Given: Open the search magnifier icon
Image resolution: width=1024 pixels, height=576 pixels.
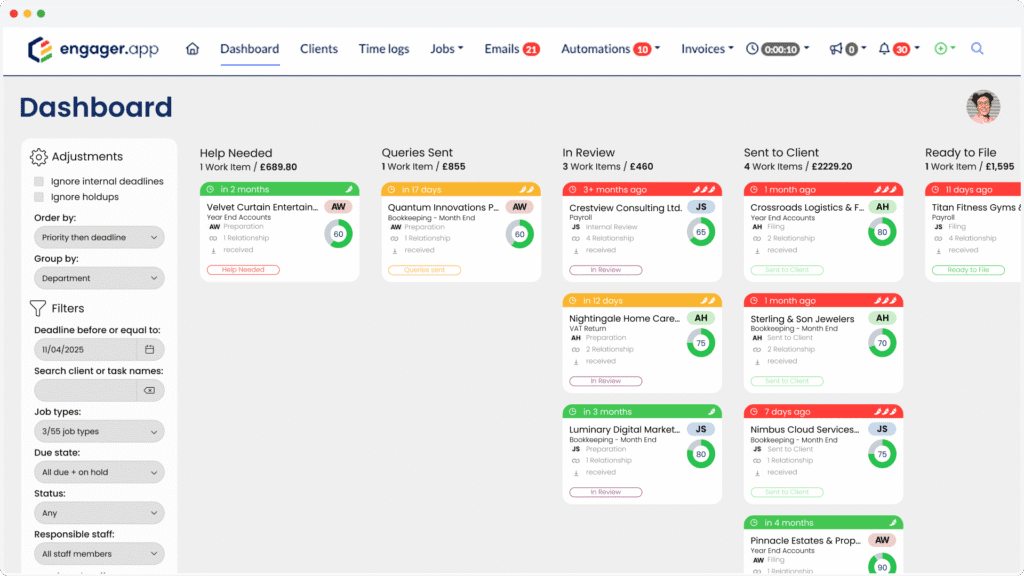Looking at the screenshot, I should click(x=977, y=49).
